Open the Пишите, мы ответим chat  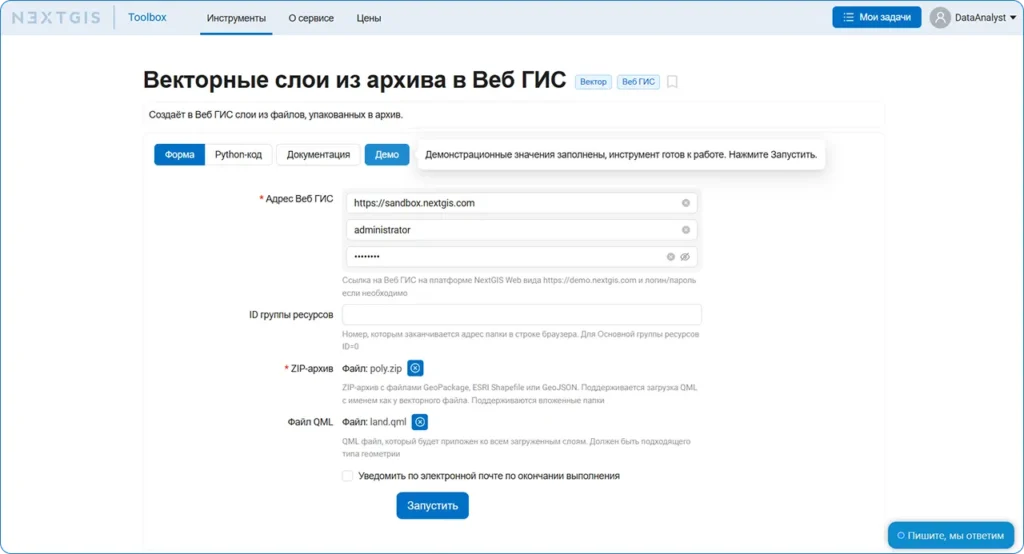coord(951,536)
